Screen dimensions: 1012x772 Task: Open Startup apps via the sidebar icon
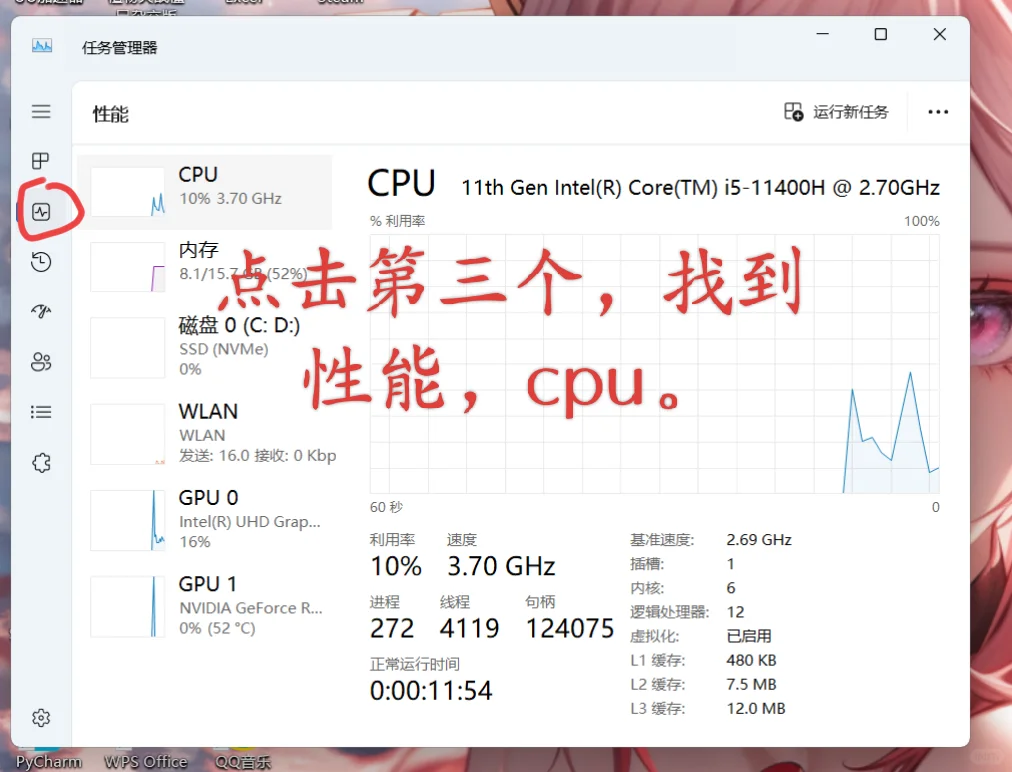[x=41, y=311]
